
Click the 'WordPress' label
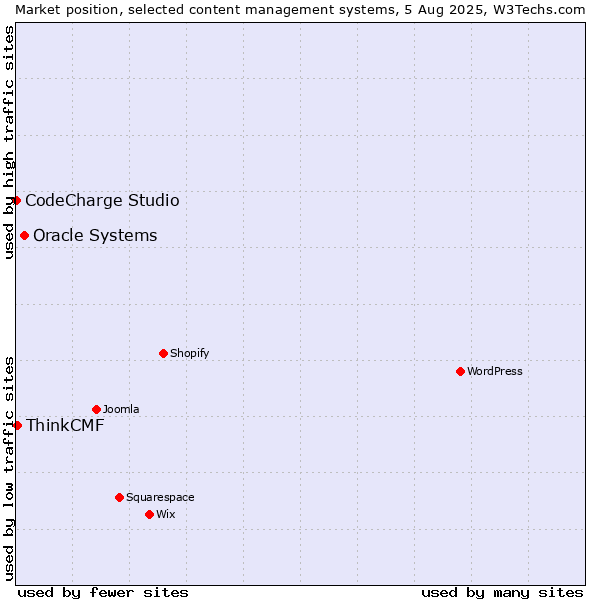[x=495, y=371]
